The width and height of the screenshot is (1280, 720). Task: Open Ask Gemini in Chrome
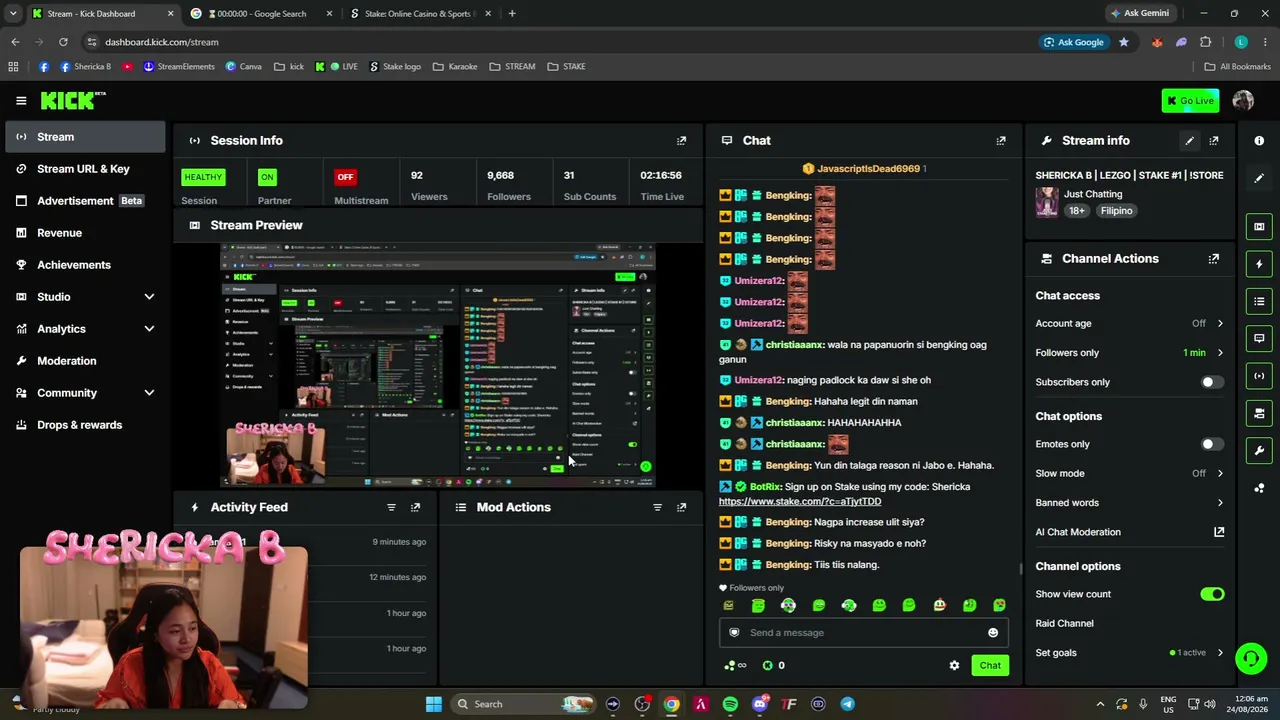click(x=1139, y=14)
